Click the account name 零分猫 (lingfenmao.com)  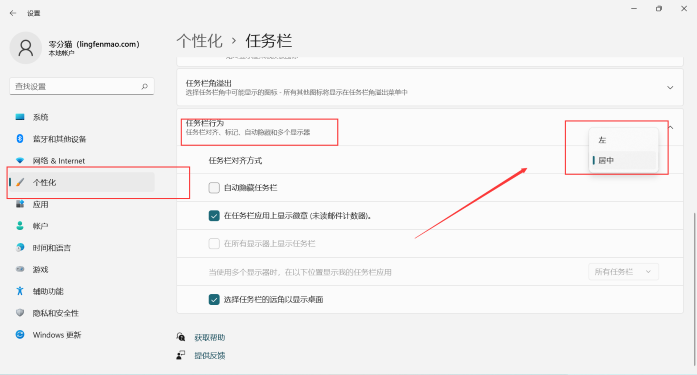click(x=94, y=44)
